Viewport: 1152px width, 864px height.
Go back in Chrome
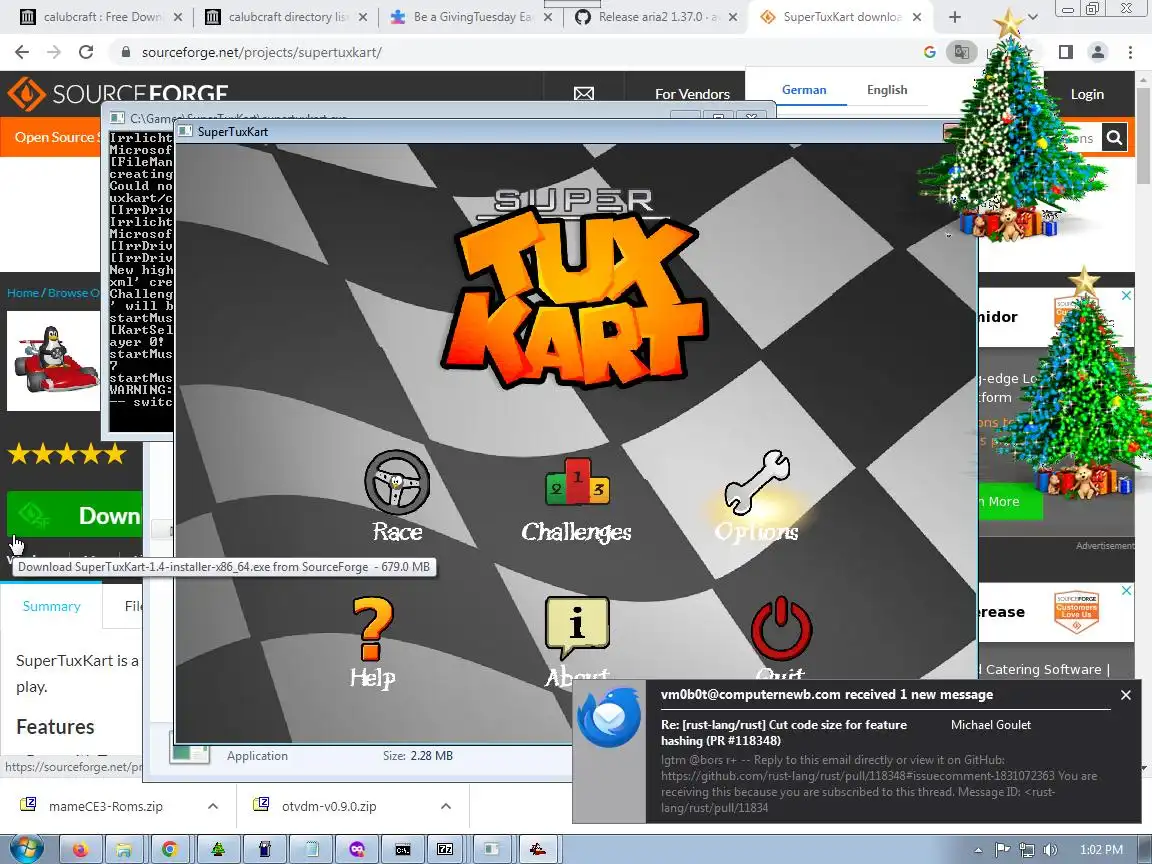22,52
